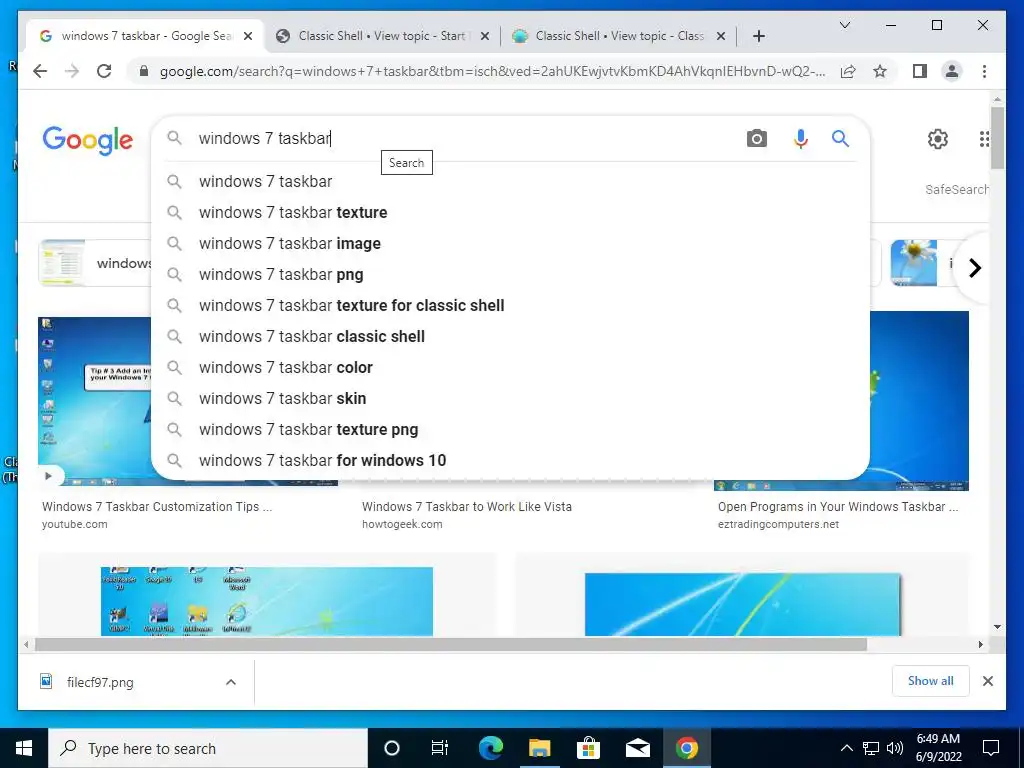Open Cortana circle icon on taskbar
Viewport: 1024px width, 768px height.
pyautogui.click(x=392, y=748)
